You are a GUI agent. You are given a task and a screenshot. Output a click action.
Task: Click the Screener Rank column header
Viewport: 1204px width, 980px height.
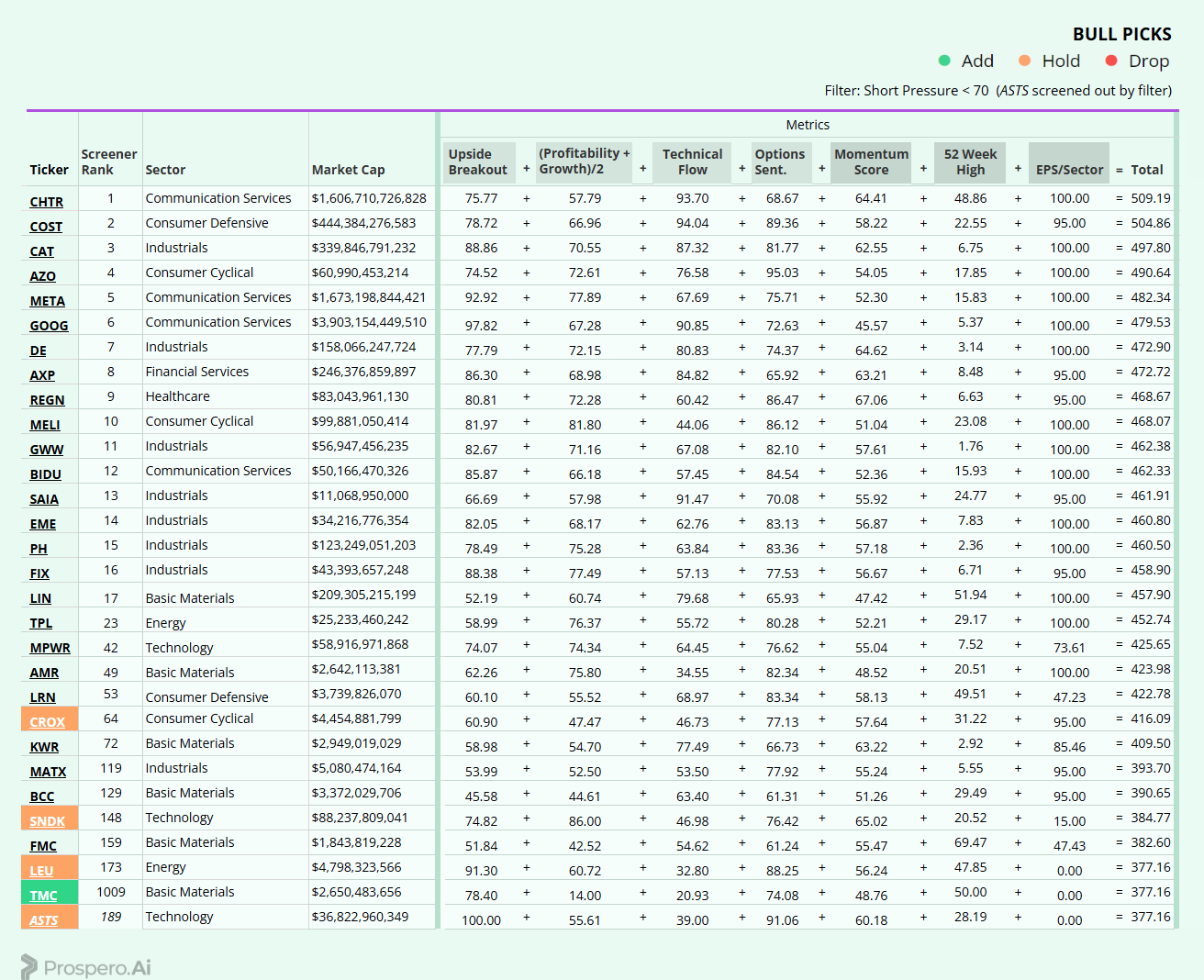coord(109,161)
